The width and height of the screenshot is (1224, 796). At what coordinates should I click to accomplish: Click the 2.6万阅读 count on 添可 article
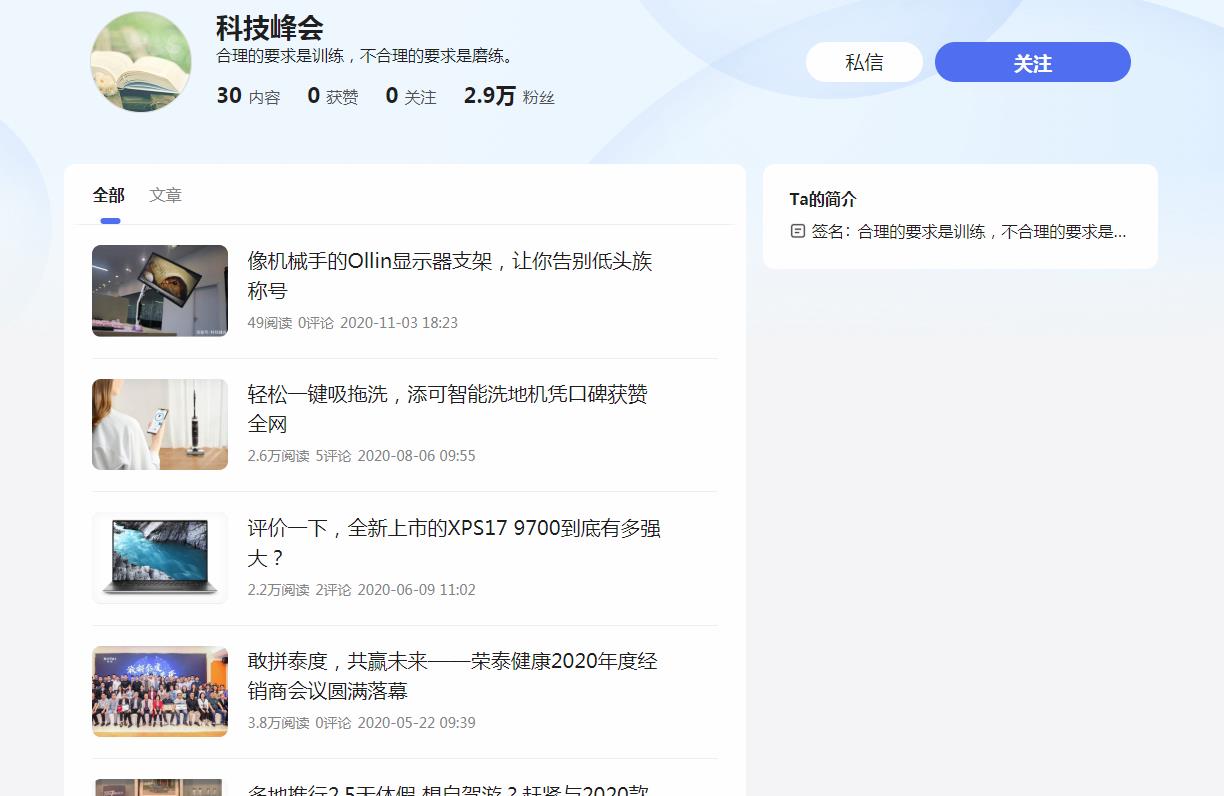point(278,456)
